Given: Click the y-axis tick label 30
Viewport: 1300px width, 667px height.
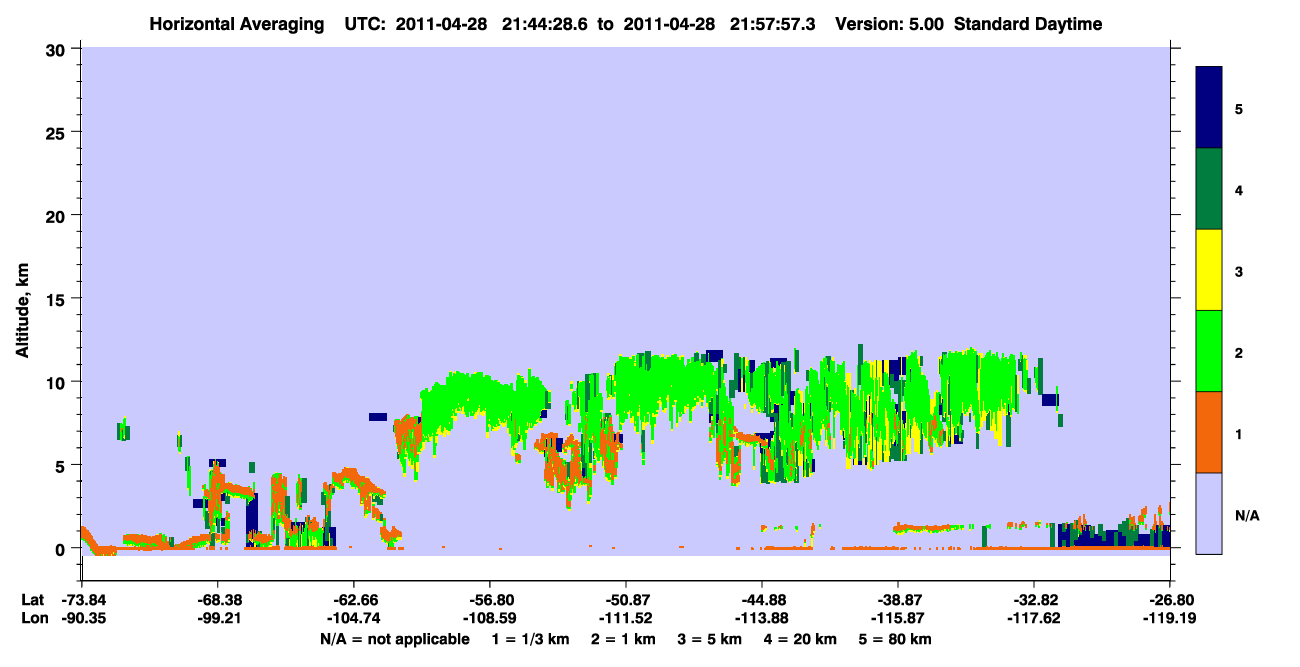Looking at the screenshot, I should click(x=57, y=48).
